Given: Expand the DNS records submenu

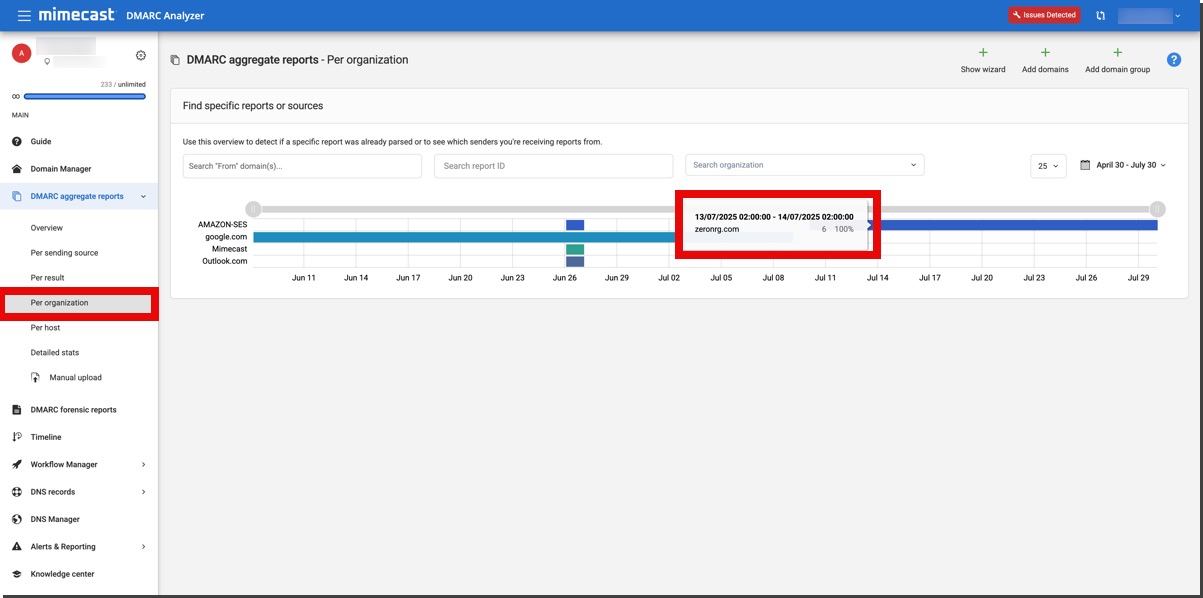Looking at the screenshot, I should 143,492.
